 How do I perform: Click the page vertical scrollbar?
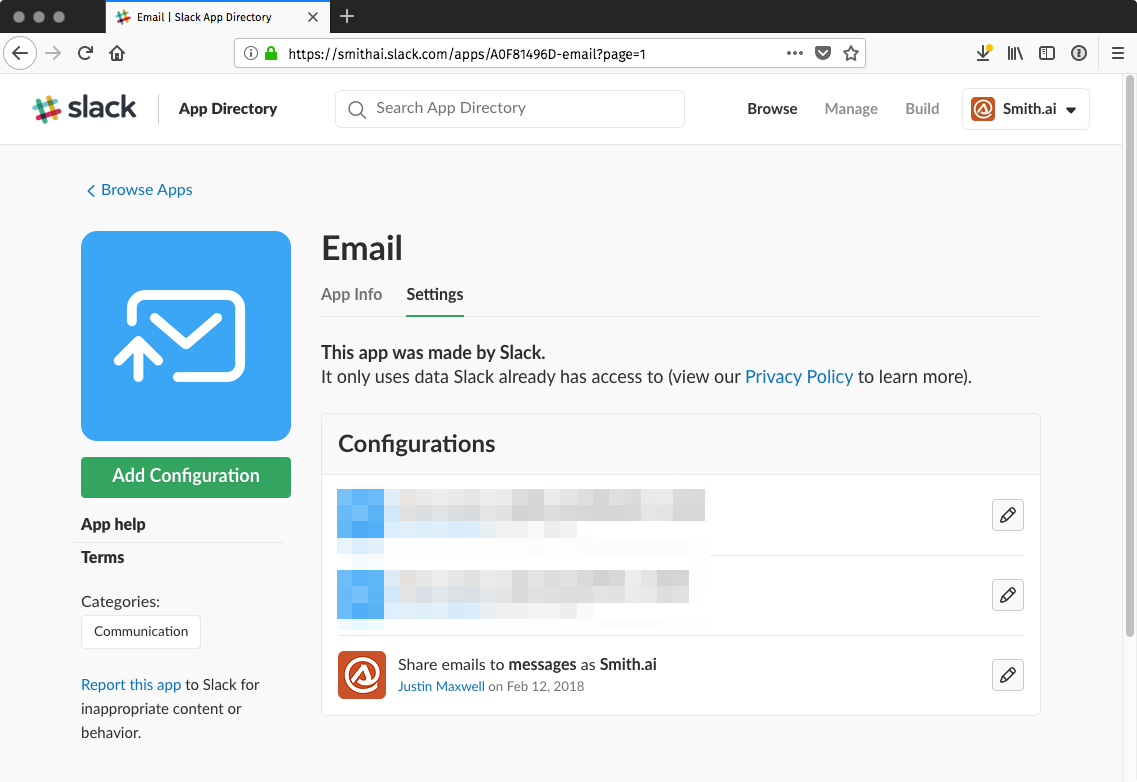(x=1130, y=355)
